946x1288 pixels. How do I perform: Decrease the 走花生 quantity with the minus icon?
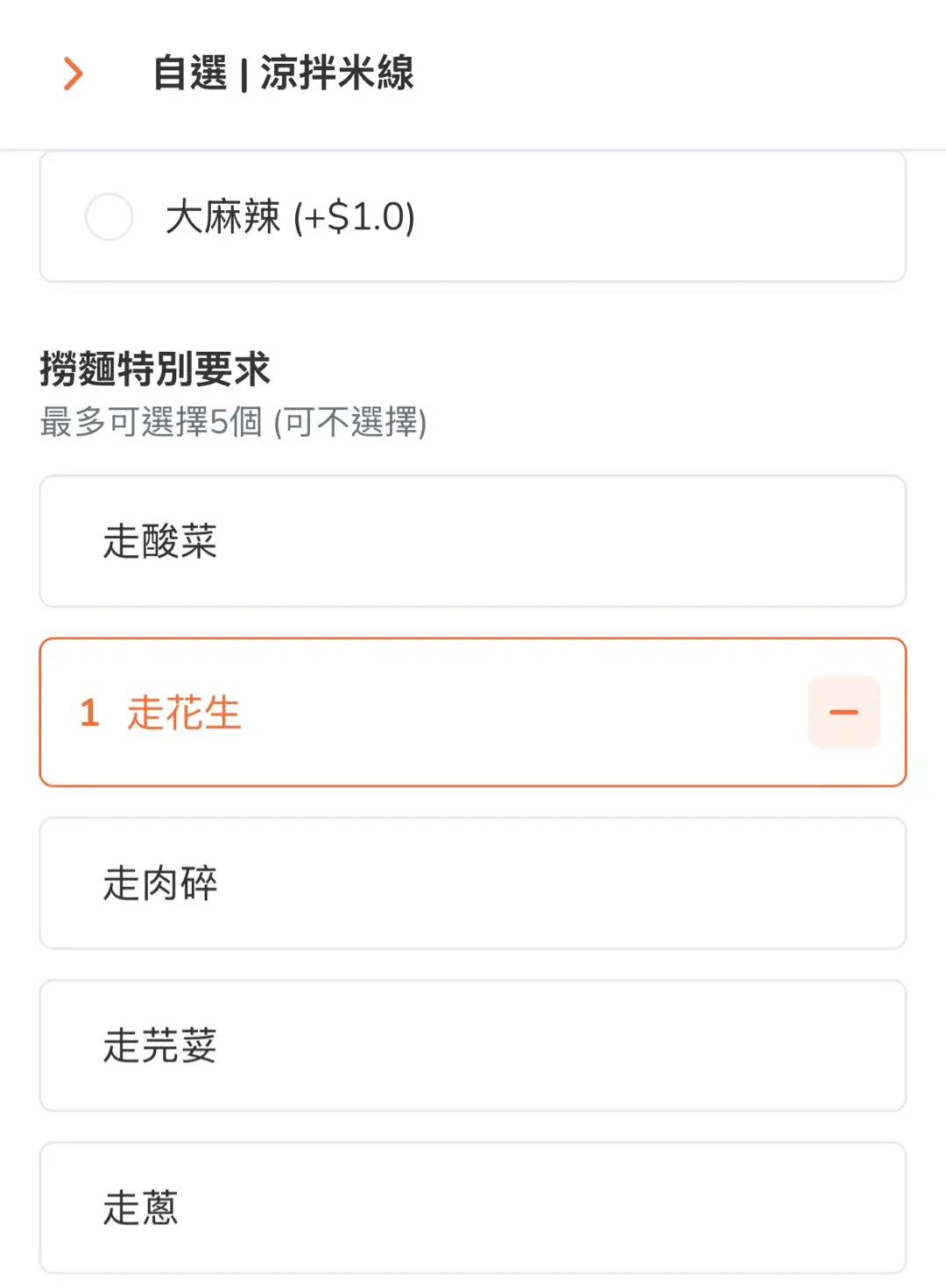844,712
